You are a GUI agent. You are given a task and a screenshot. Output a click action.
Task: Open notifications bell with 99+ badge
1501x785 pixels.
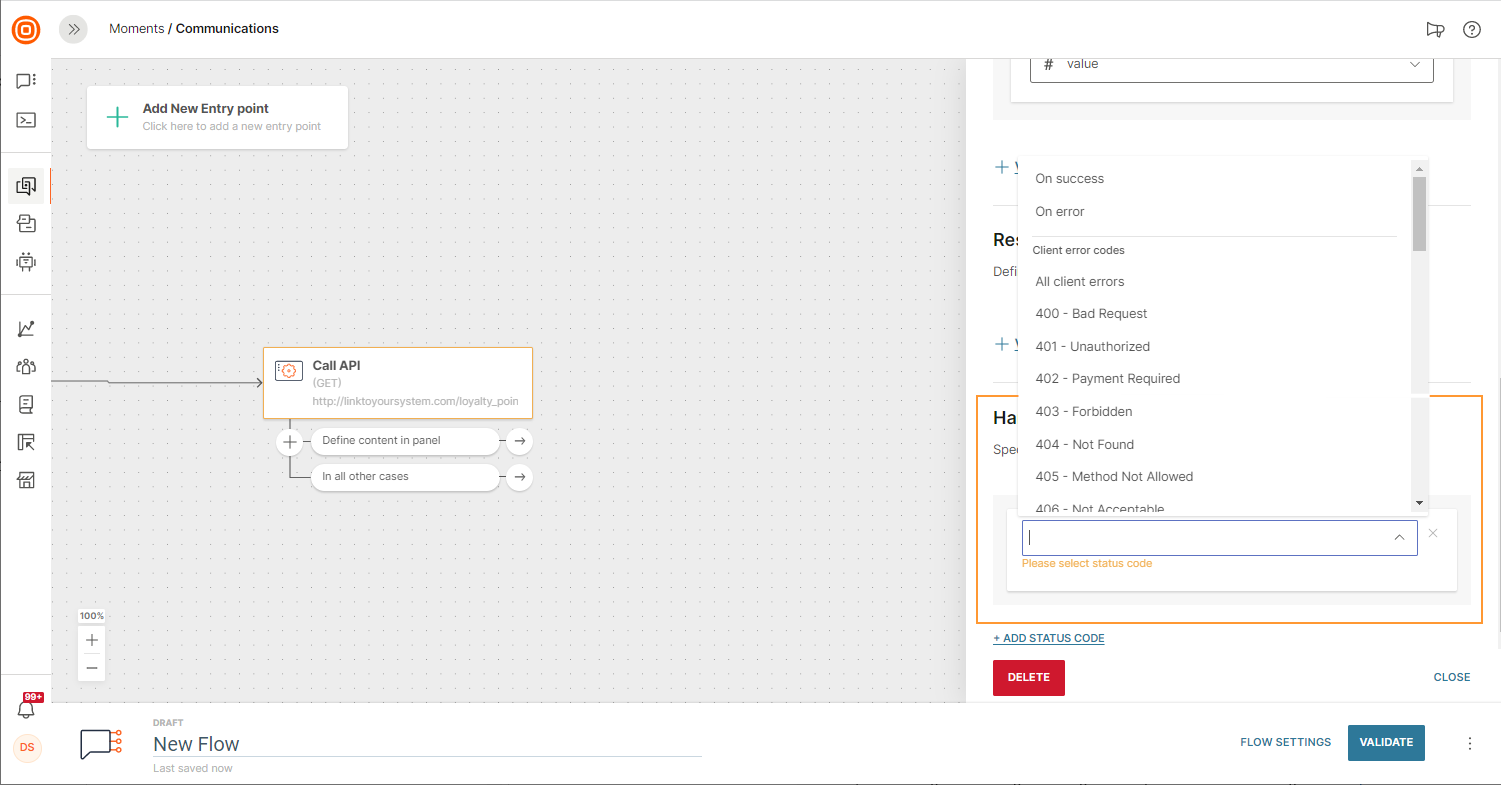[27, 708]
